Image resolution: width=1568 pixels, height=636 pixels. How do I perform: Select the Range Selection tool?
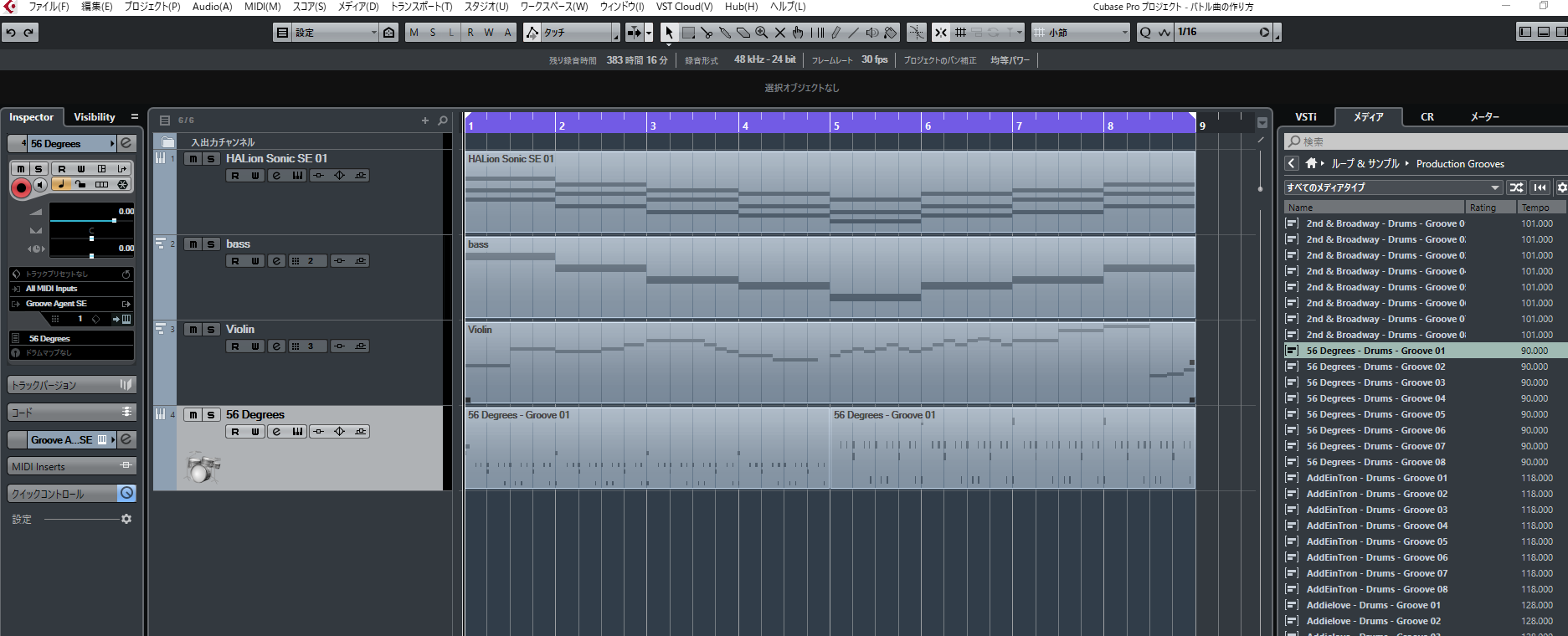(688, 33)
